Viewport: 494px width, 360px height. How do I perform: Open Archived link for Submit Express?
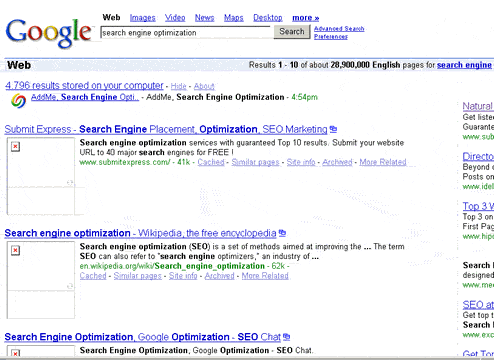337,162
